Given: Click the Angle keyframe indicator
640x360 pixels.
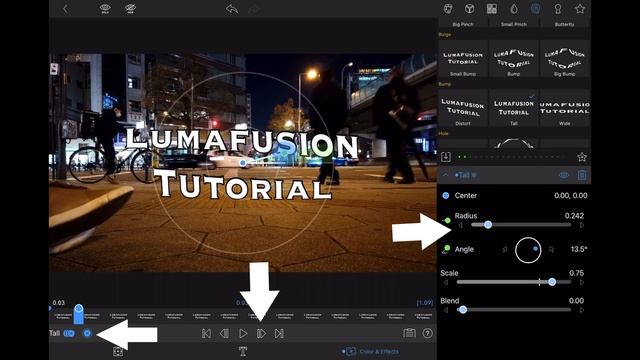Looking at the screenshot, I should (x=446, y=249).
